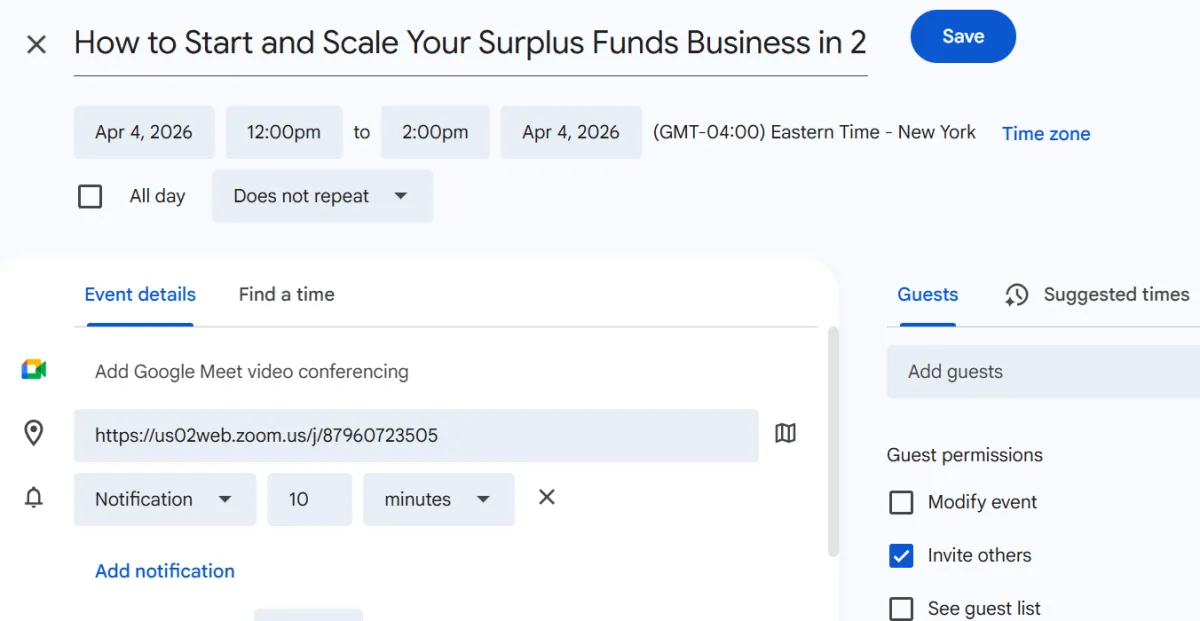Viewport: 1200px width, 621px height.
Task: Toggle the All day checkbox
Action: coord(90,196)
